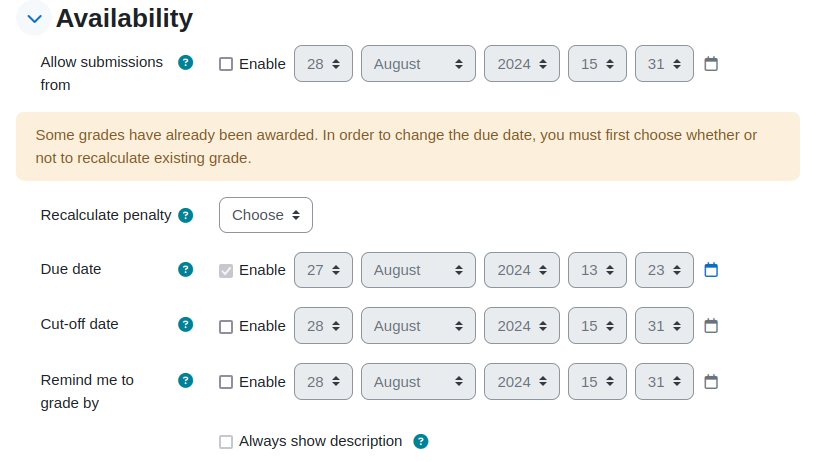The height and width of the screenshot is (462, 838).
Task: Collapse the Availability section
Action: 34,19
